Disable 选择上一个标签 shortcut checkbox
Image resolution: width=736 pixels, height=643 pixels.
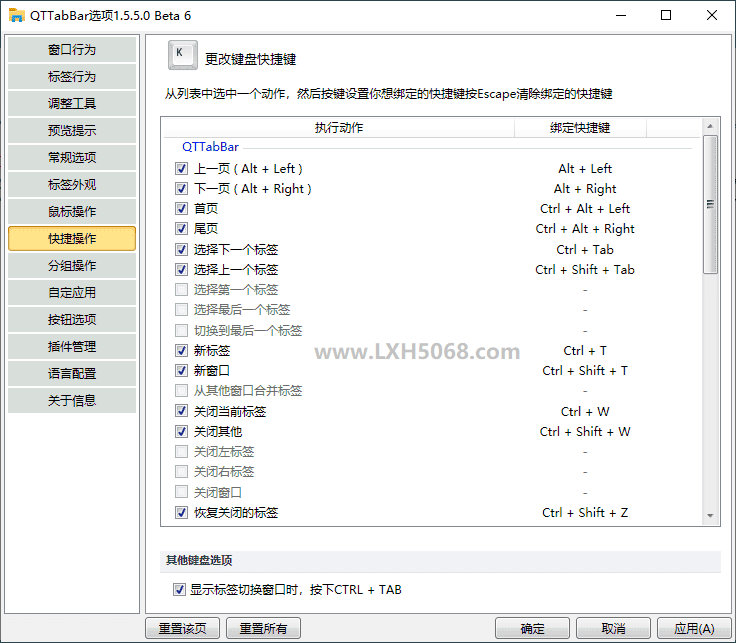(181, 269)
